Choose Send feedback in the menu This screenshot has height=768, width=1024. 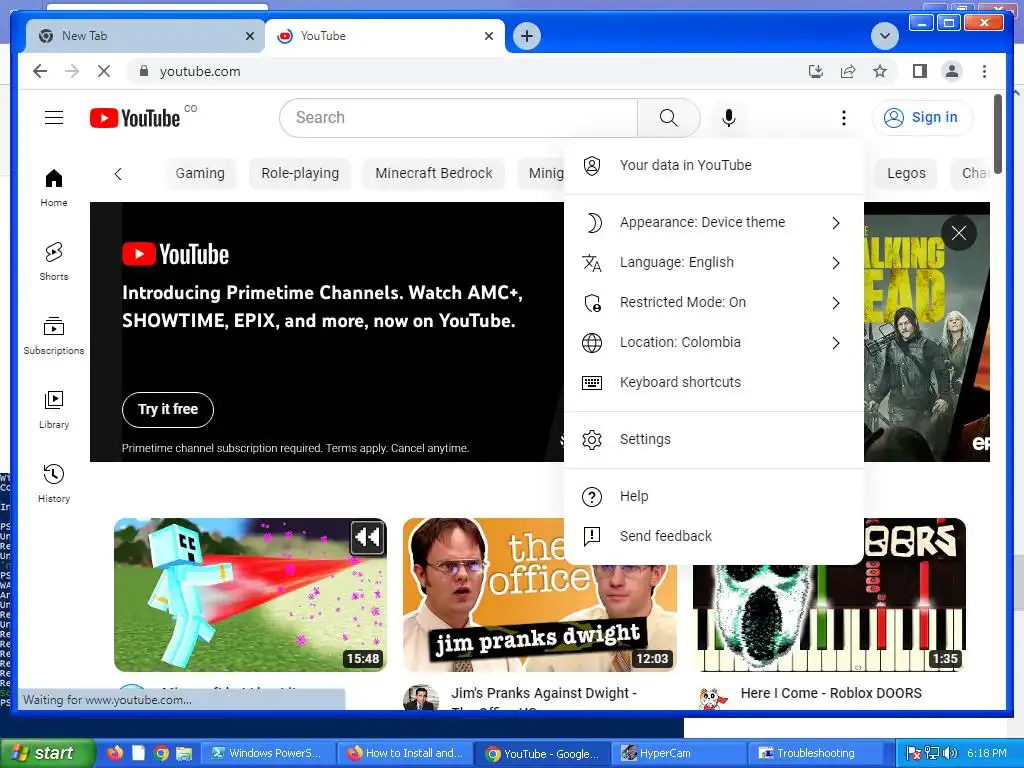(x=714, y=536)
